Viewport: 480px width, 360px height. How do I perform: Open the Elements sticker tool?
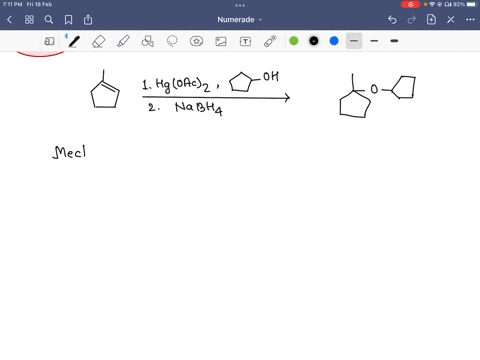[x=196, y=41]
